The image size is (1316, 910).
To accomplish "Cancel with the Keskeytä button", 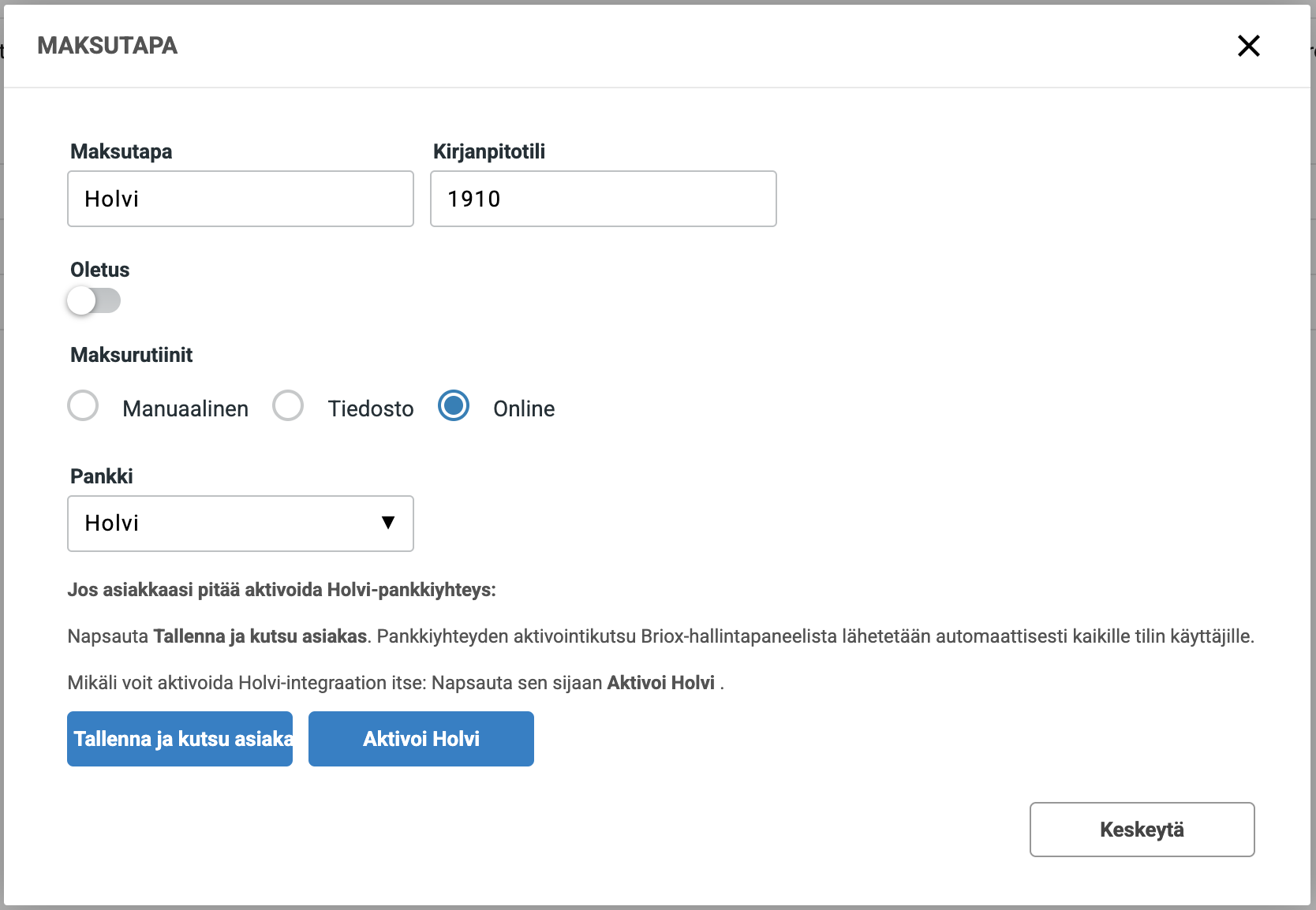I will click(1142, 830).
